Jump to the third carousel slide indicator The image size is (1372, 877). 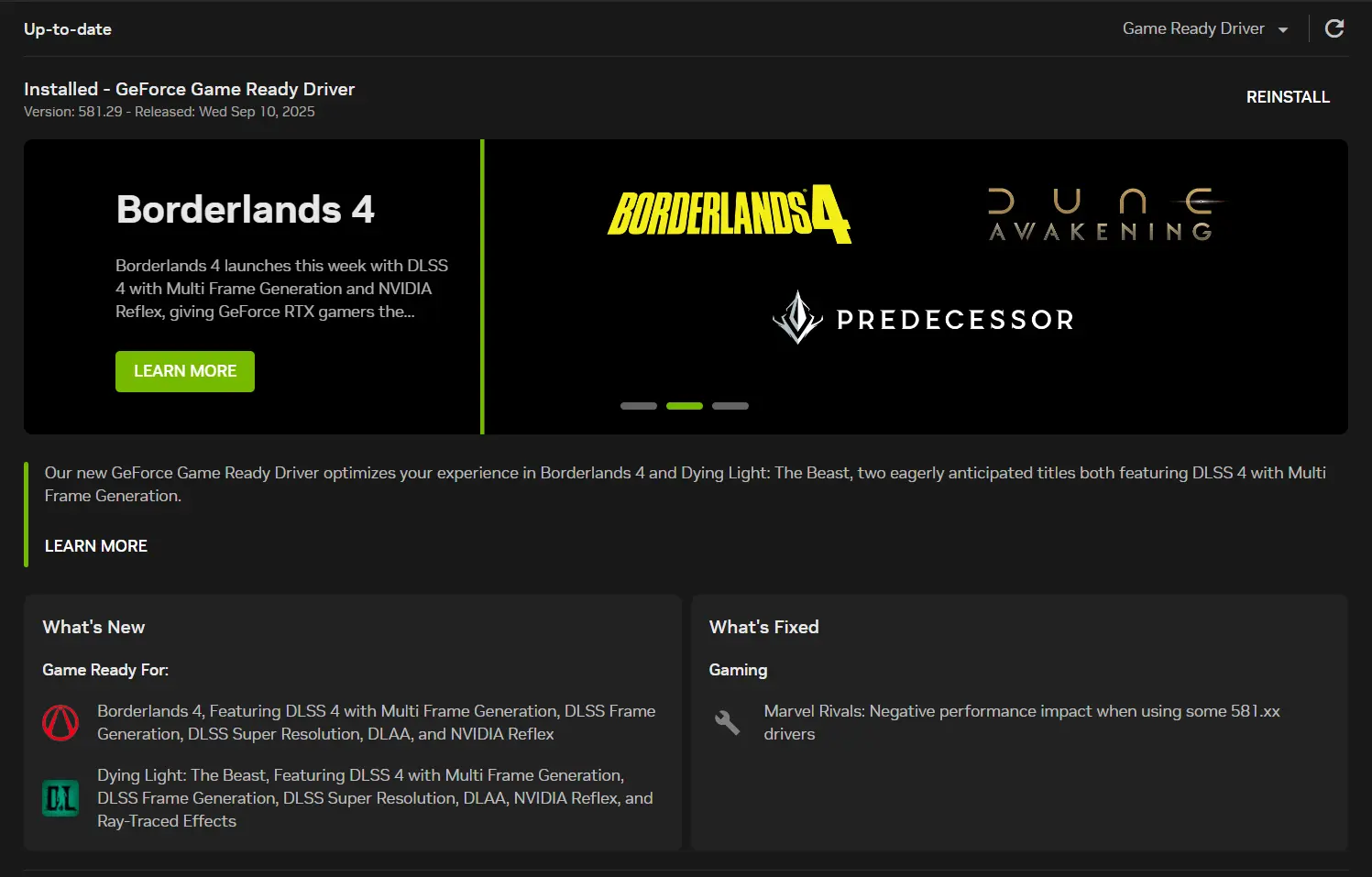[x=730, y=406]
